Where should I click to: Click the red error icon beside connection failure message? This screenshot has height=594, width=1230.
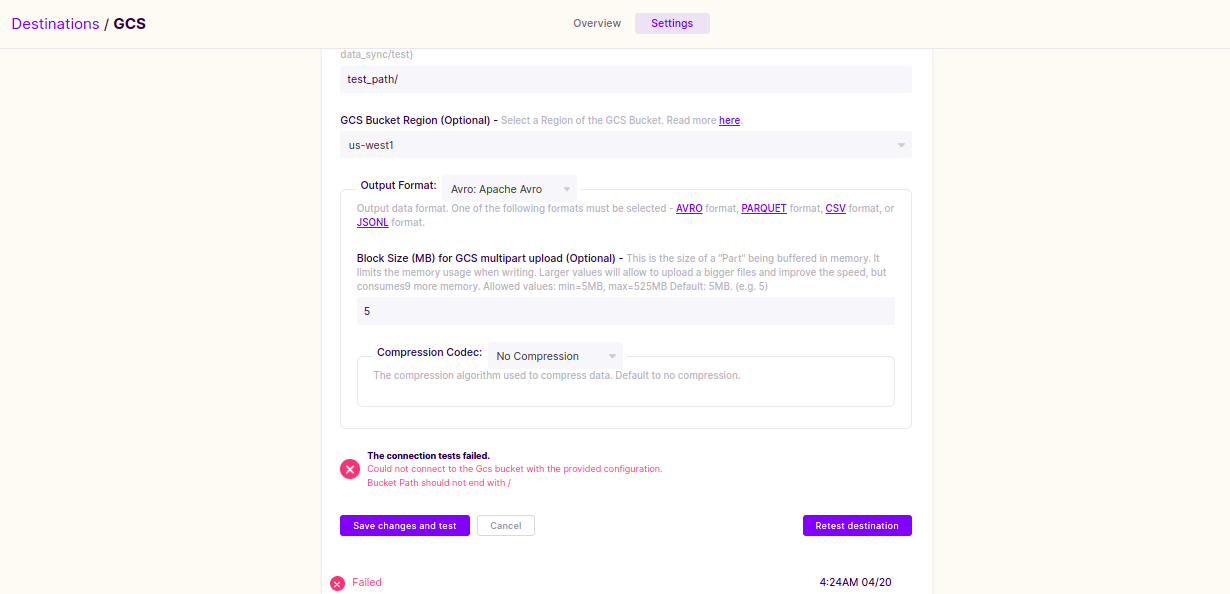pyautogui.click(x=349, y=468)
